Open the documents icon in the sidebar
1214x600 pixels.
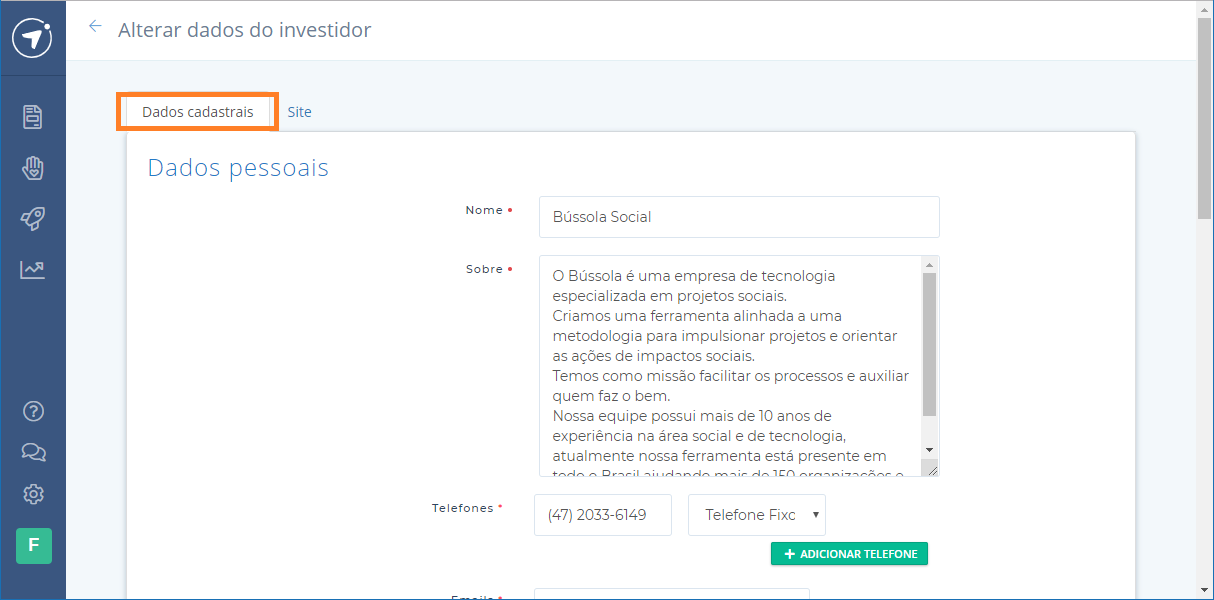(x=33, y=116)
